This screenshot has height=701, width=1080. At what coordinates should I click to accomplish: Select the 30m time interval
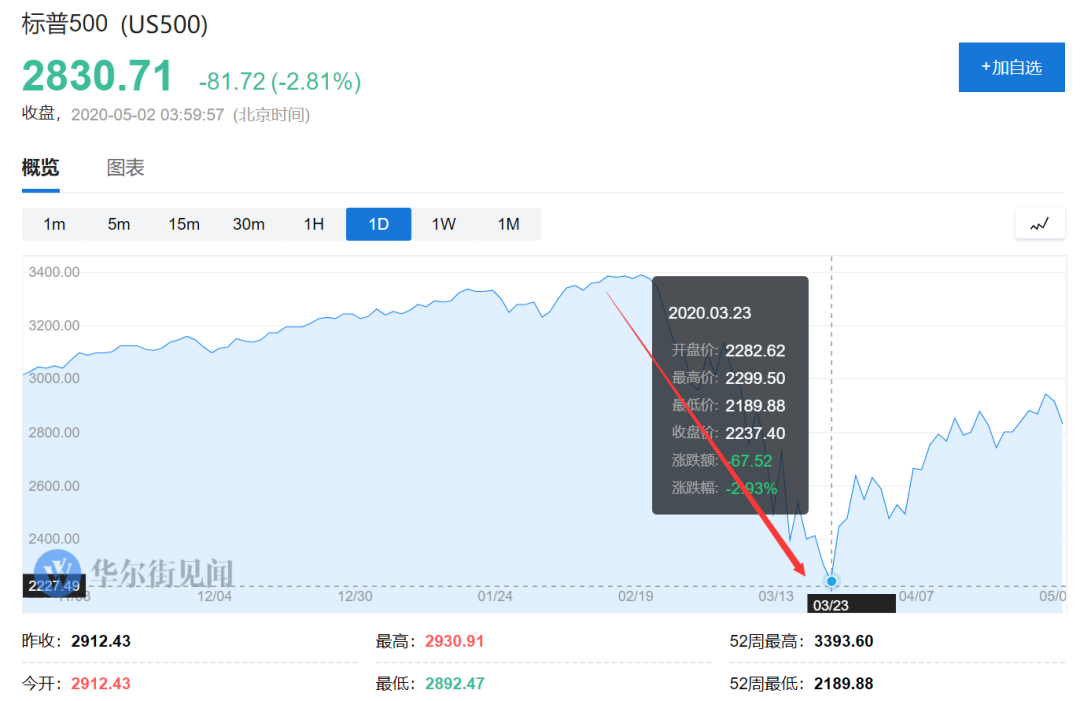(249, 224)
